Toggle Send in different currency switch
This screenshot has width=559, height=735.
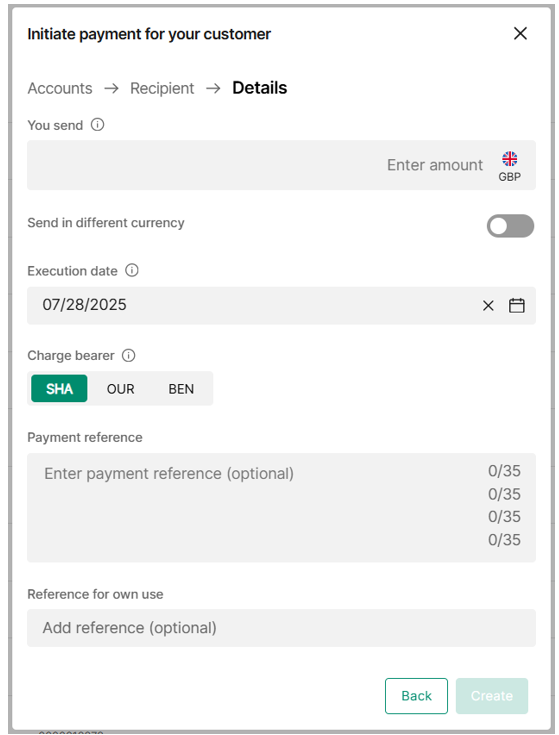510,226
